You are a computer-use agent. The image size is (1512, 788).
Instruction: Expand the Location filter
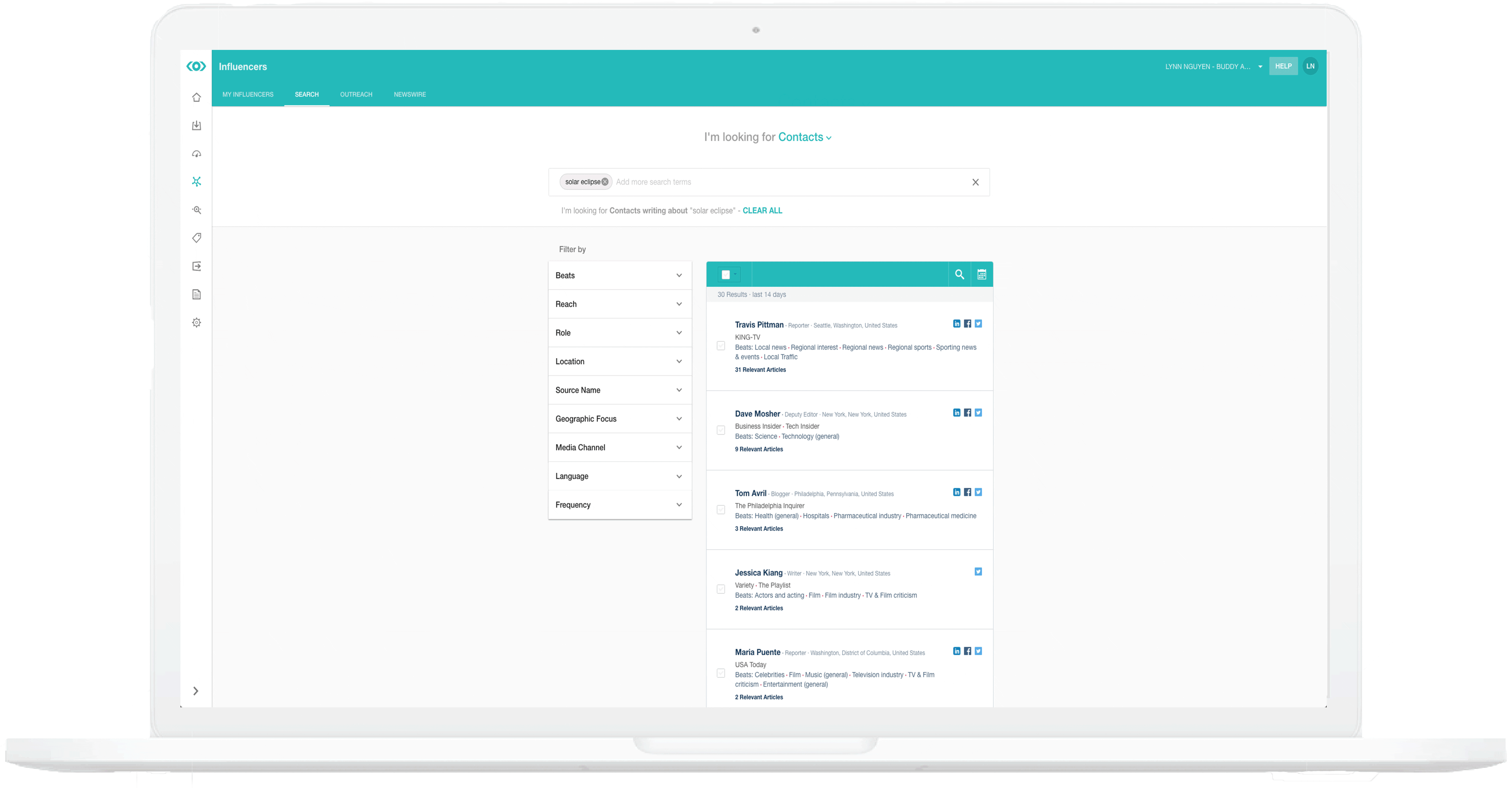click(620, 362)
